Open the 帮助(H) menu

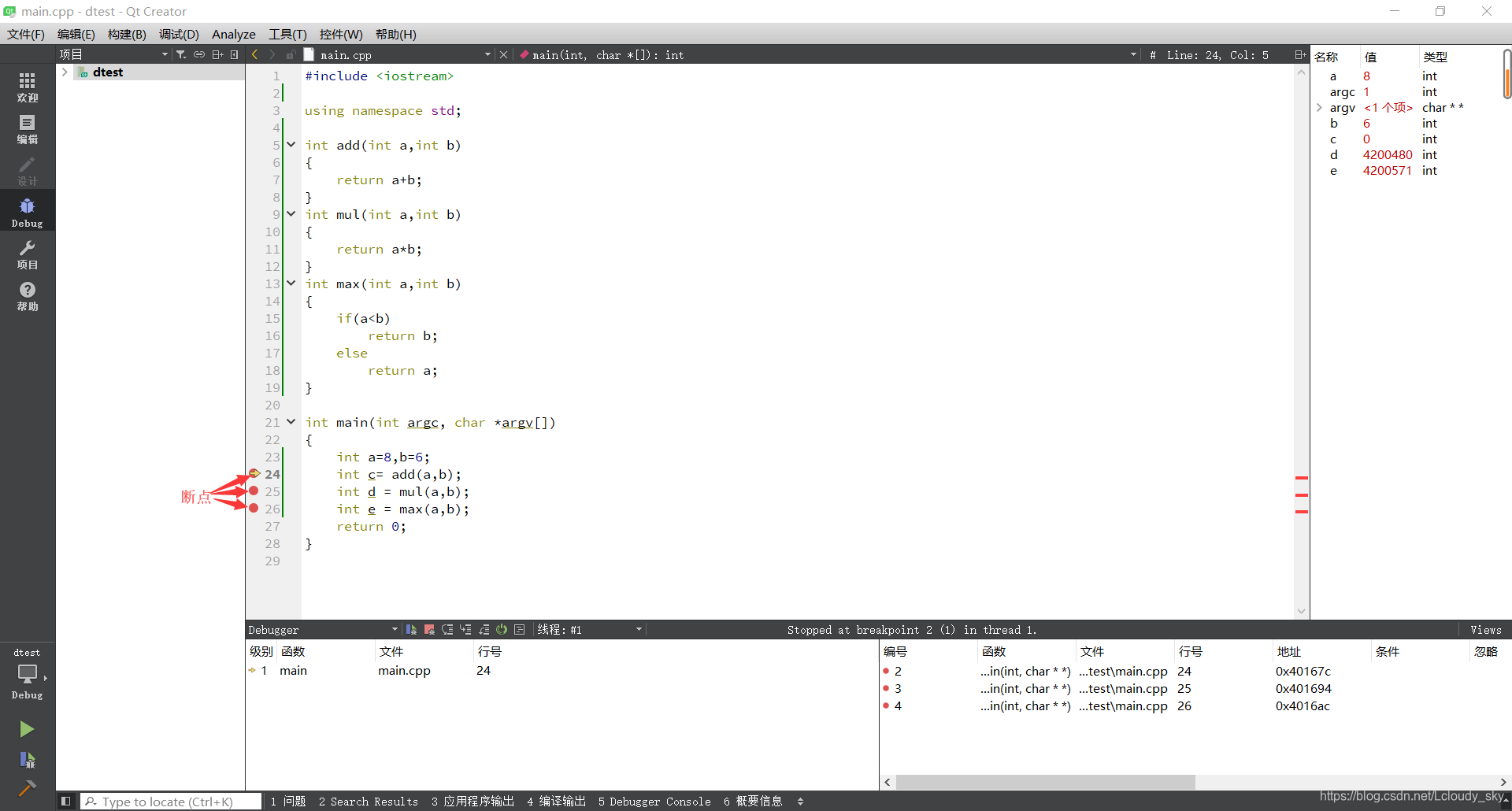tap(395, 34)
